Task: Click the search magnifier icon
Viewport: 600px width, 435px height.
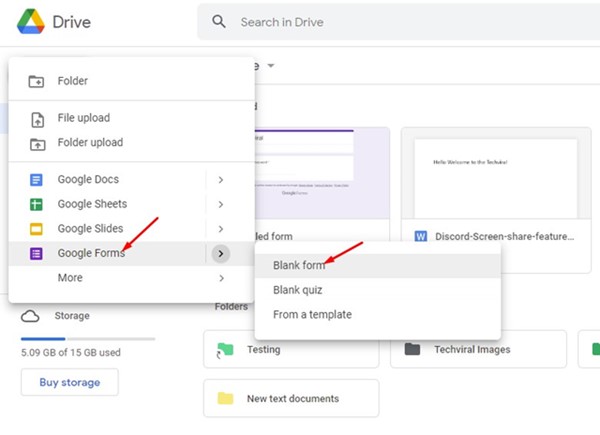Action: [x=218, y=22]
